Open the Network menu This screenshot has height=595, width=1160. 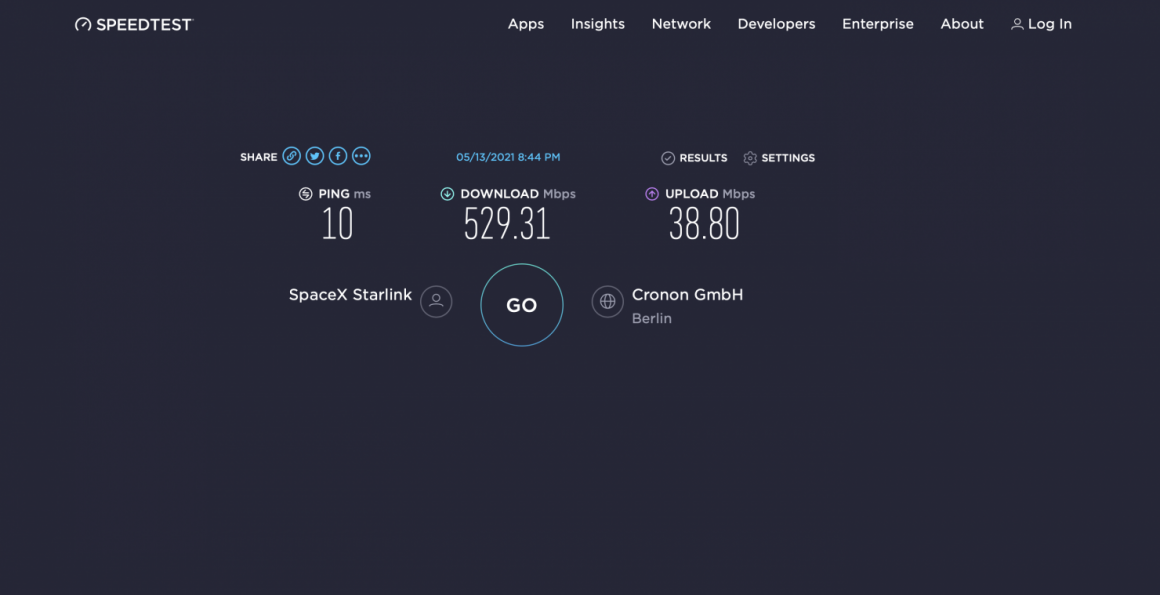coord(681,24)
